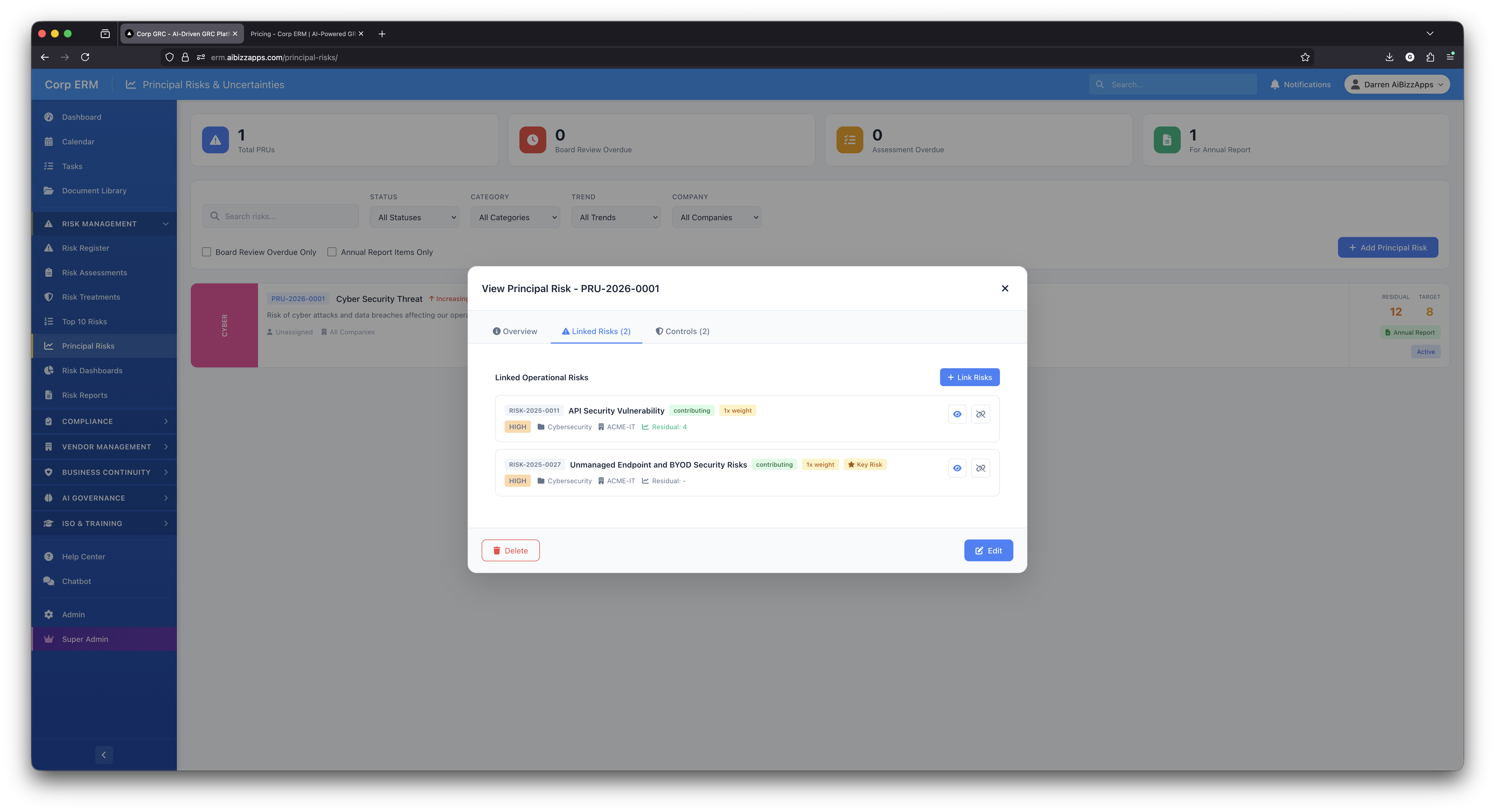Click the Notifications bell icon
Image resolution: width=1495 pixels, height=812 pixels.
coord(1274,84)
